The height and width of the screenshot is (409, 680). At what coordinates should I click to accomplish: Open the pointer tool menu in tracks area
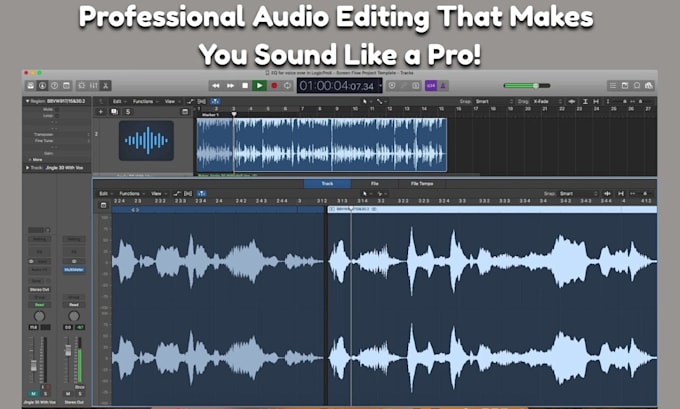(366, 101)
